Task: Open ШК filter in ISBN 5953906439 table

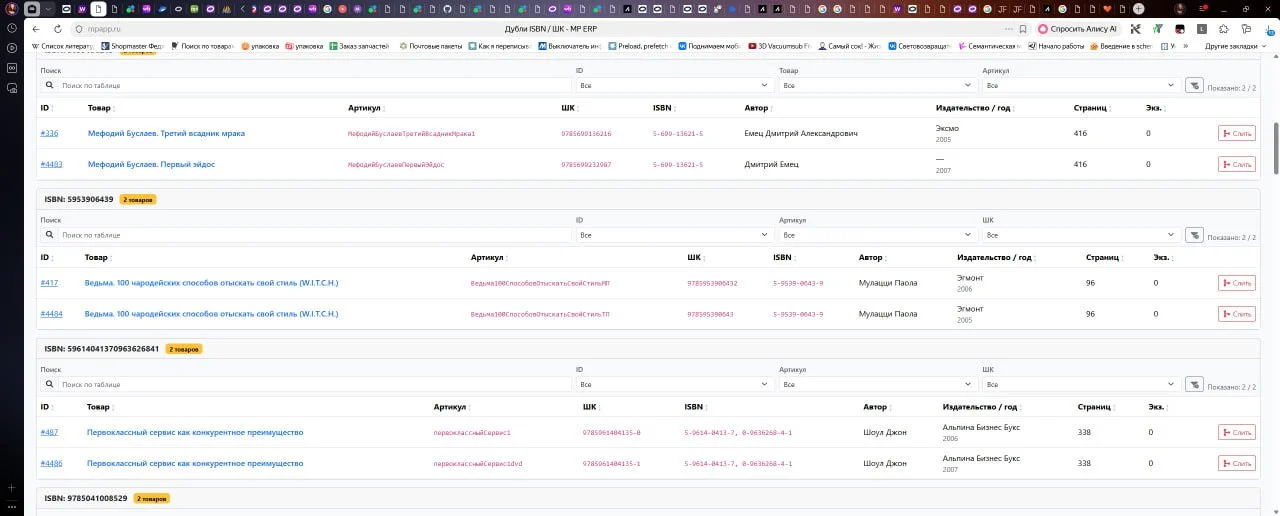Action: (x=1081, y=235)
